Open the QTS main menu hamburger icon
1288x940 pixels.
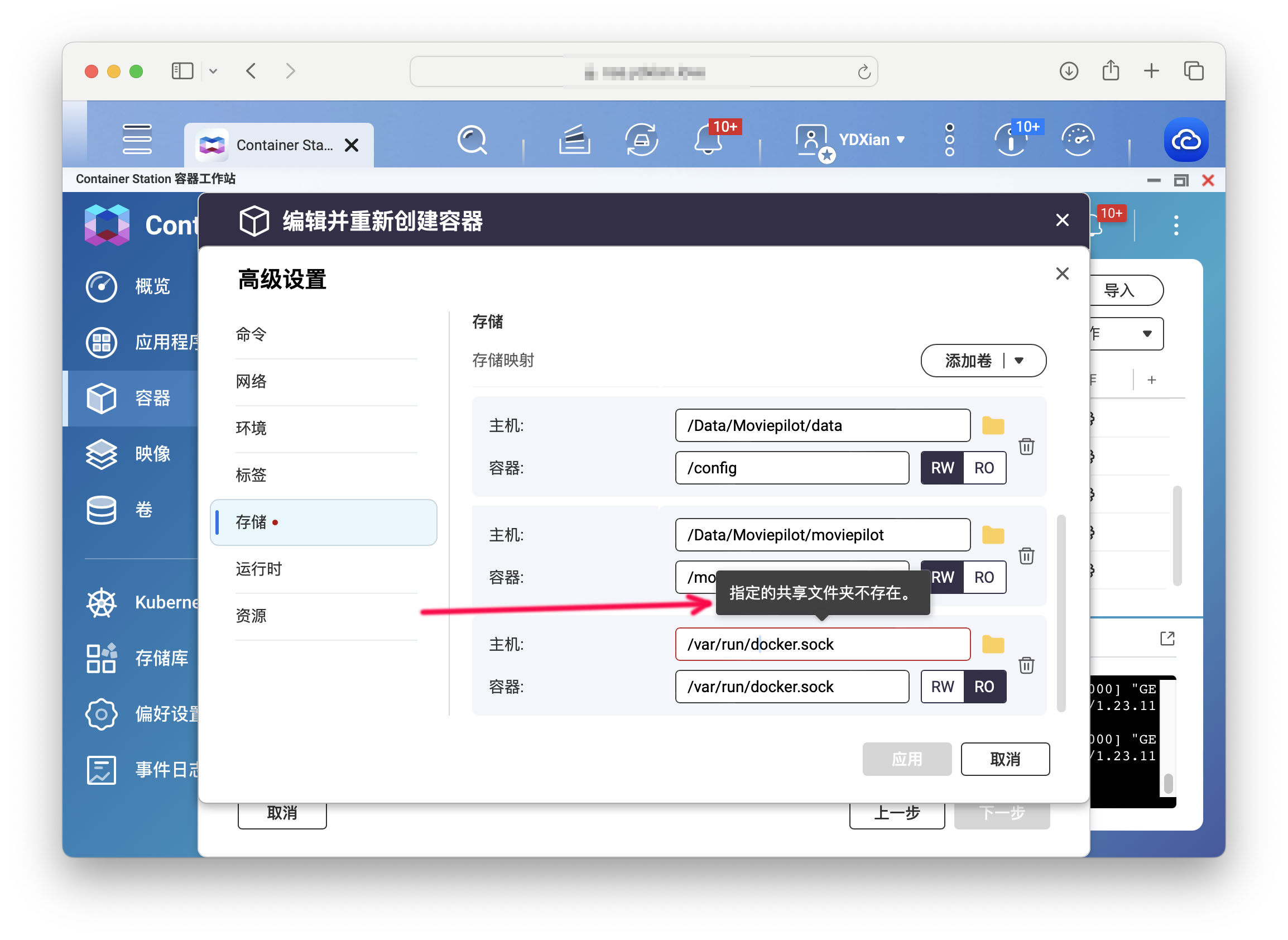pos(137,140)
